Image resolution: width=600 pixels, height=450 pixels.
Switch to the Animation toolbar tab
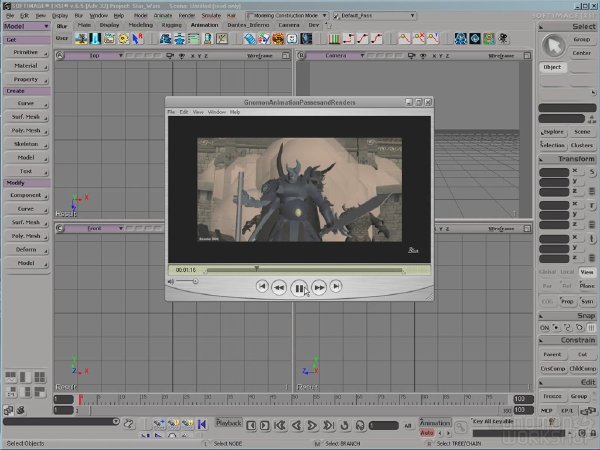[204, 25]
